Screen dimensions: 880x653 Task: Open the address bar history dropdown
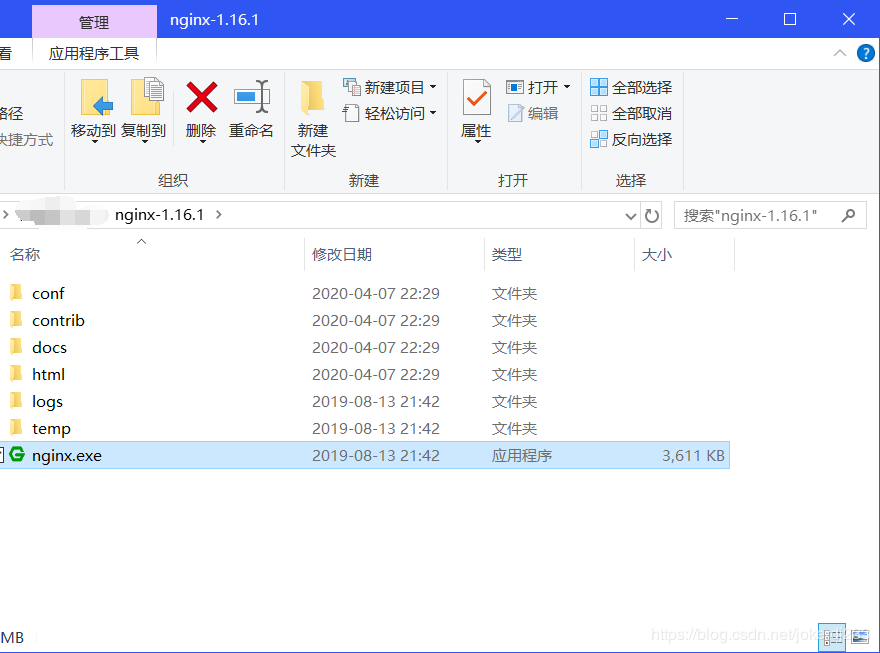631,216
